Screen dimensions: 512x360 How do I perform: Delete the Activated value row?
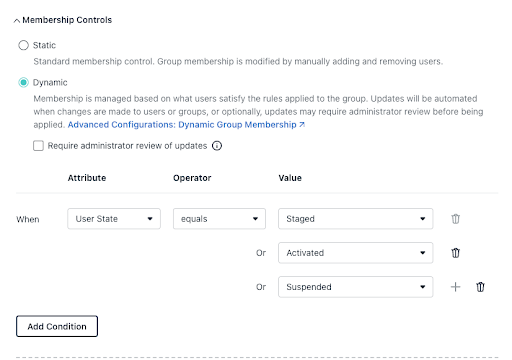coord(455,253)
